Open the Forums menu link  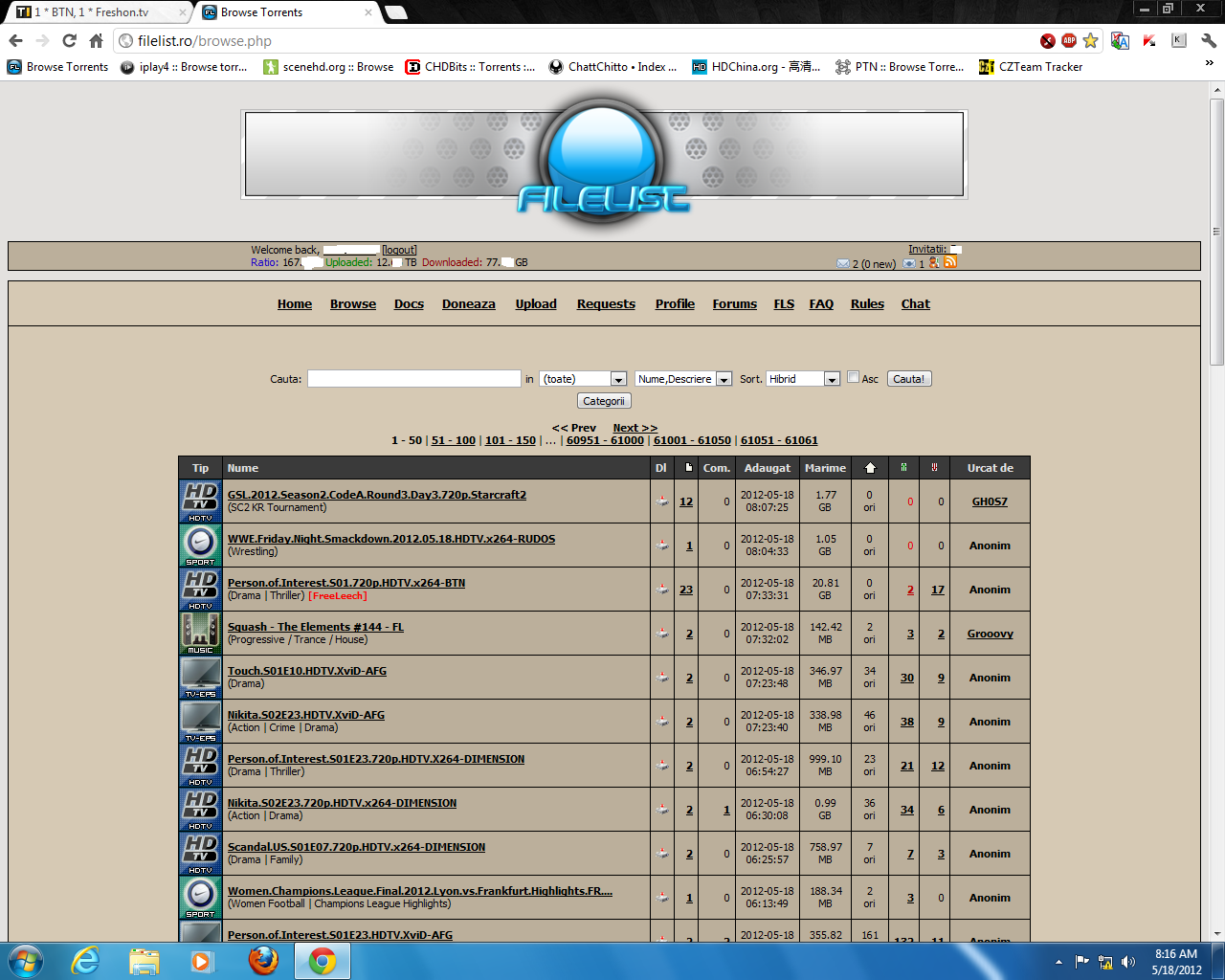point(734,303)
